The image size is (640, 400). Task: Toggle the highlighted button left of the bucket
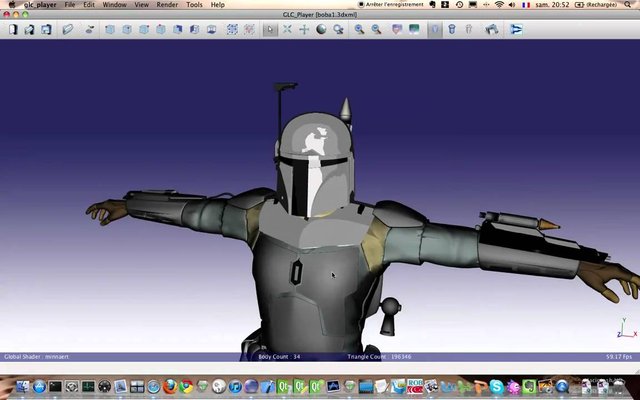tap(435, 29)
